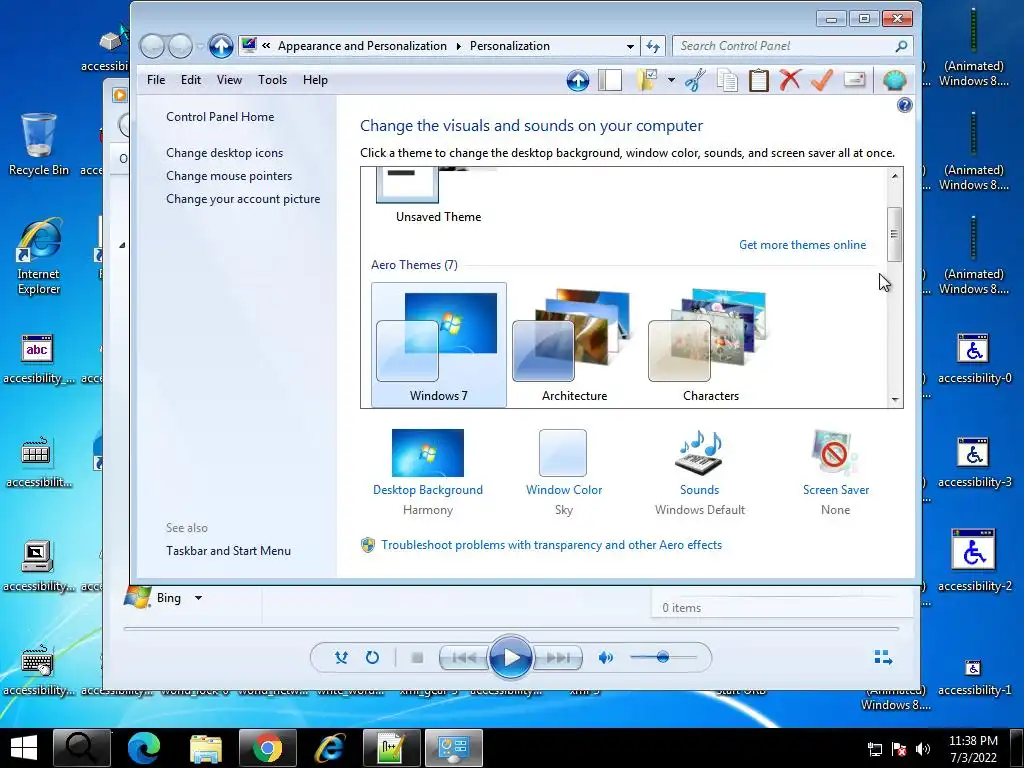Click the Cut scissors icon

[695, 80]
